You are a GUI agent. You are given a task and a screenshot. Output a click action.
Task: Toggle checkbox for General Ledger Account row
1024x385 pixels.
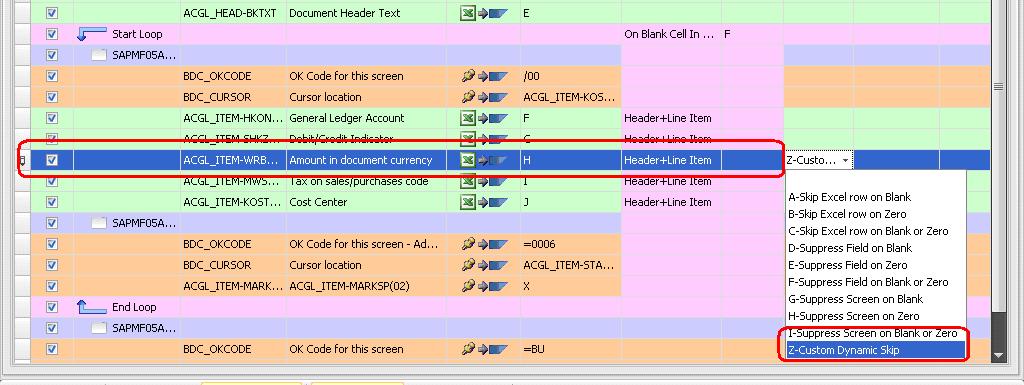coord(52,118)
